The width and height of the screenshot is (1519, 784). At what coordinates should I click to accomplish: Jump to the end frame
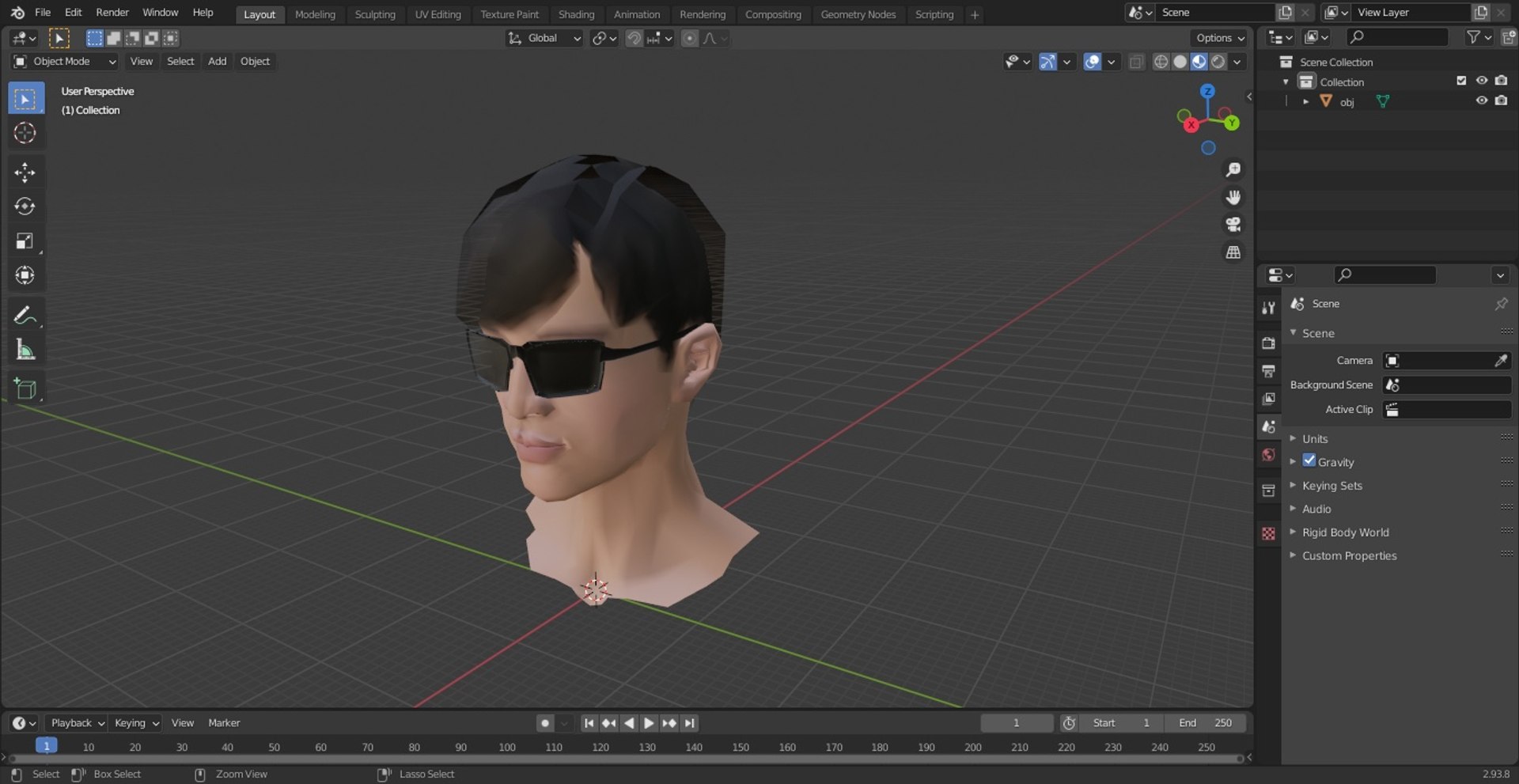(690, 723)
